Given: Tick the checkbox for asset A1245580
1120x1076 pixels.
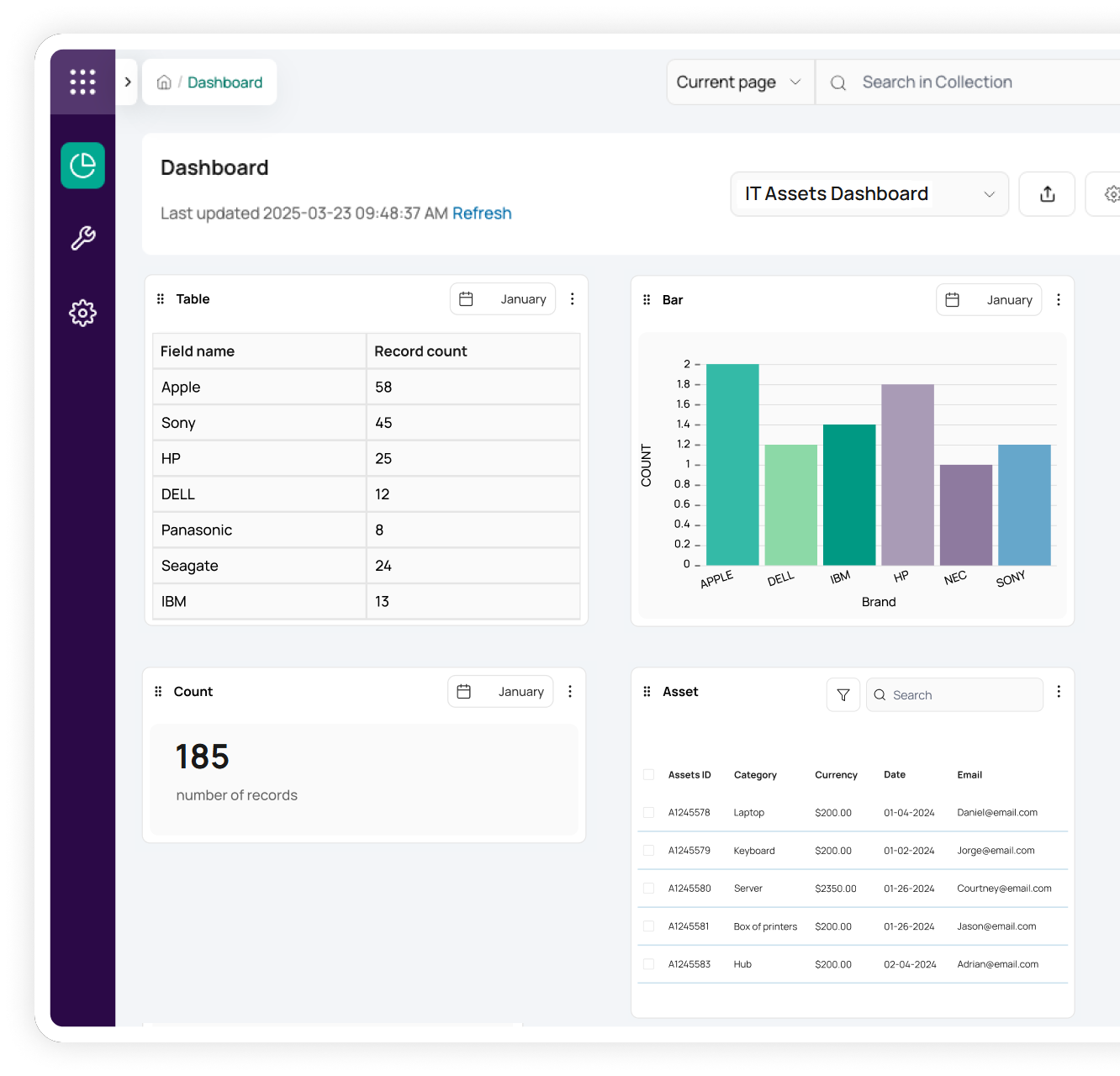Looking at the screenshot, I should pos(648,889).
